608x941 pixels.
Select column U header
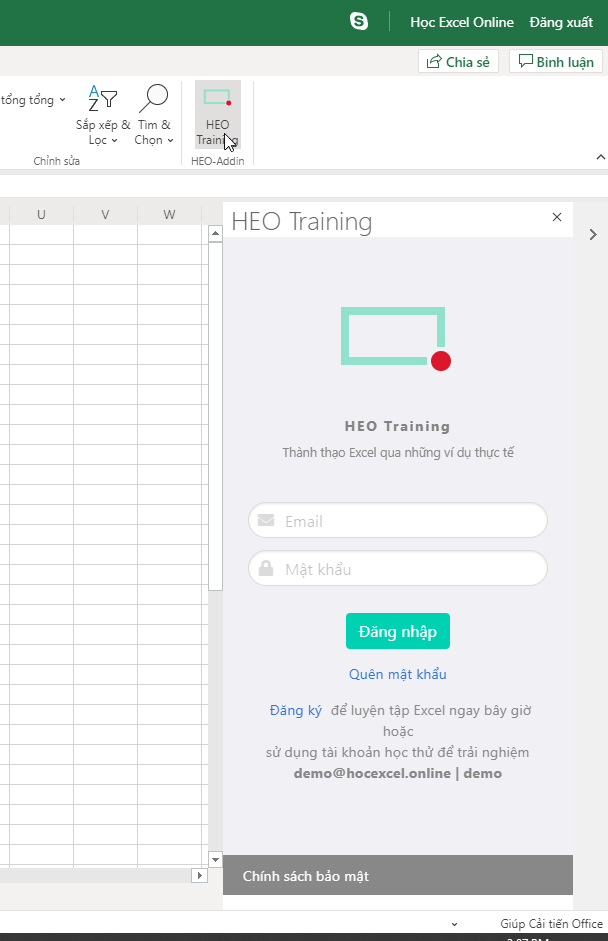[41, 214]
